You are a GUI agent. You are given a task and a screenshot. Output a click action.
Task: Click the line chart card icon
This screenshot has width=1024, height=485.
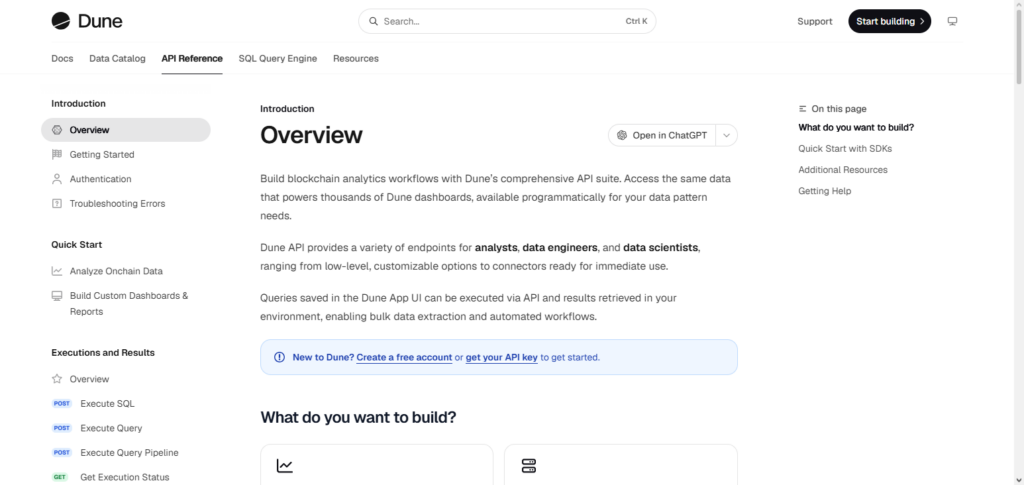(x=285, y=466)
